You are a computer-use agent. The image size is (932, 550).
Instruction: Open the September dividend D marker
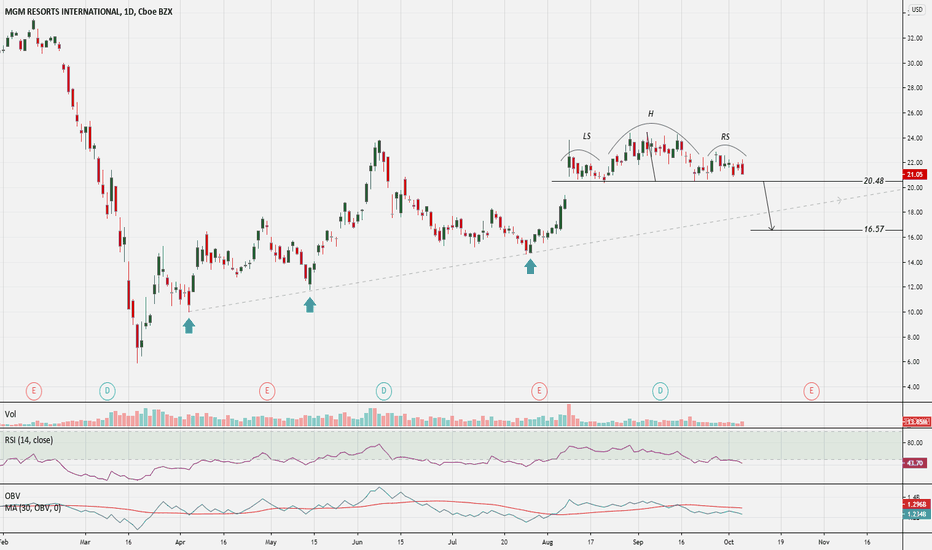tap(660, 391)
